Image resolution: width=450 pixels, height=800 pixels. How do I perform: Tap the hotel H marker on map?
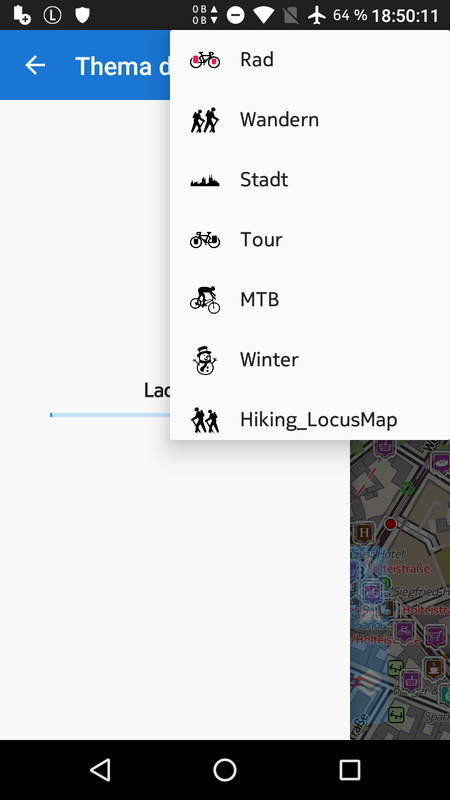coord(363,534)
